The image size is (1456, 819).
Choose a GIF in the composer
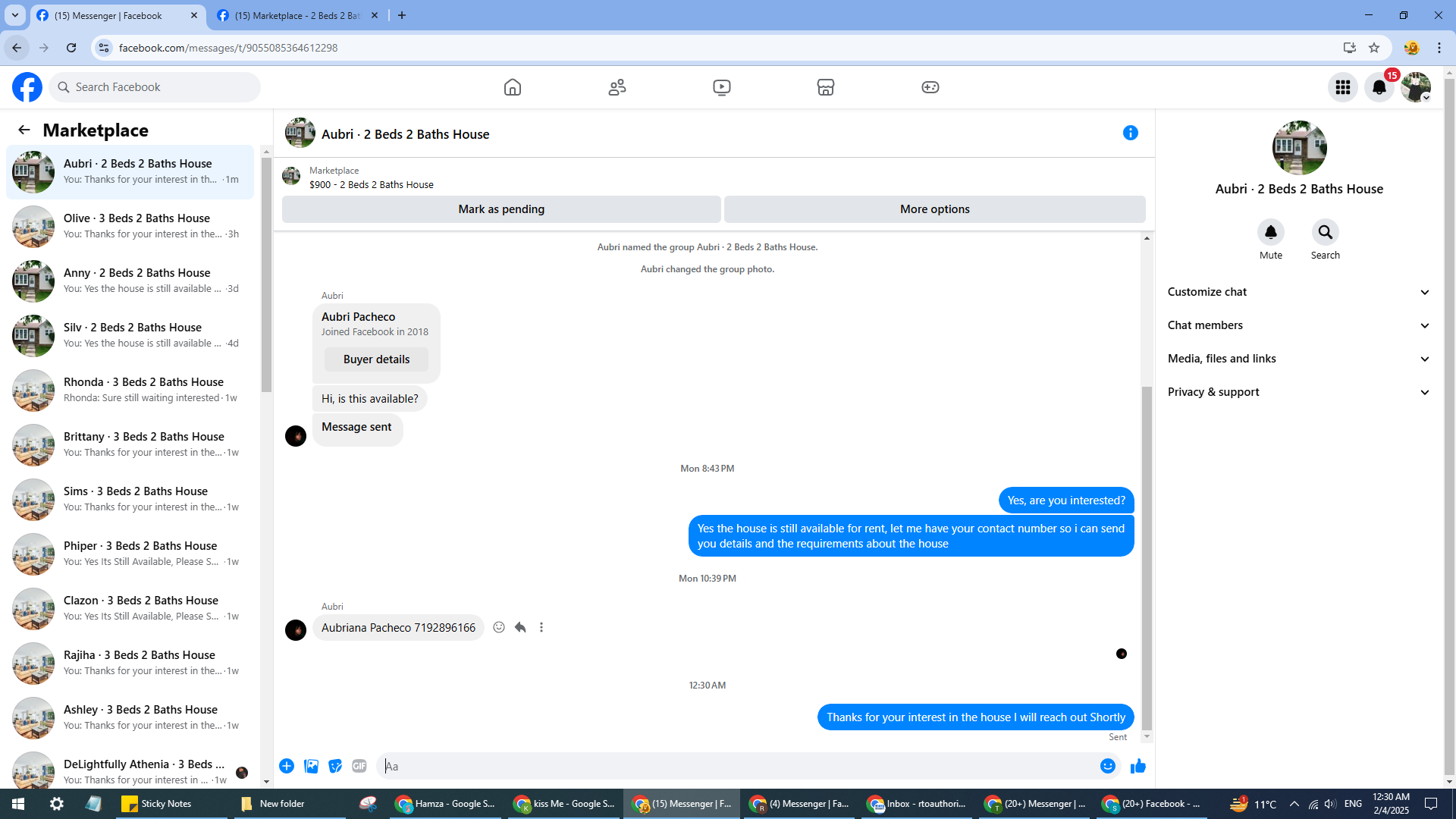(359, 766)
